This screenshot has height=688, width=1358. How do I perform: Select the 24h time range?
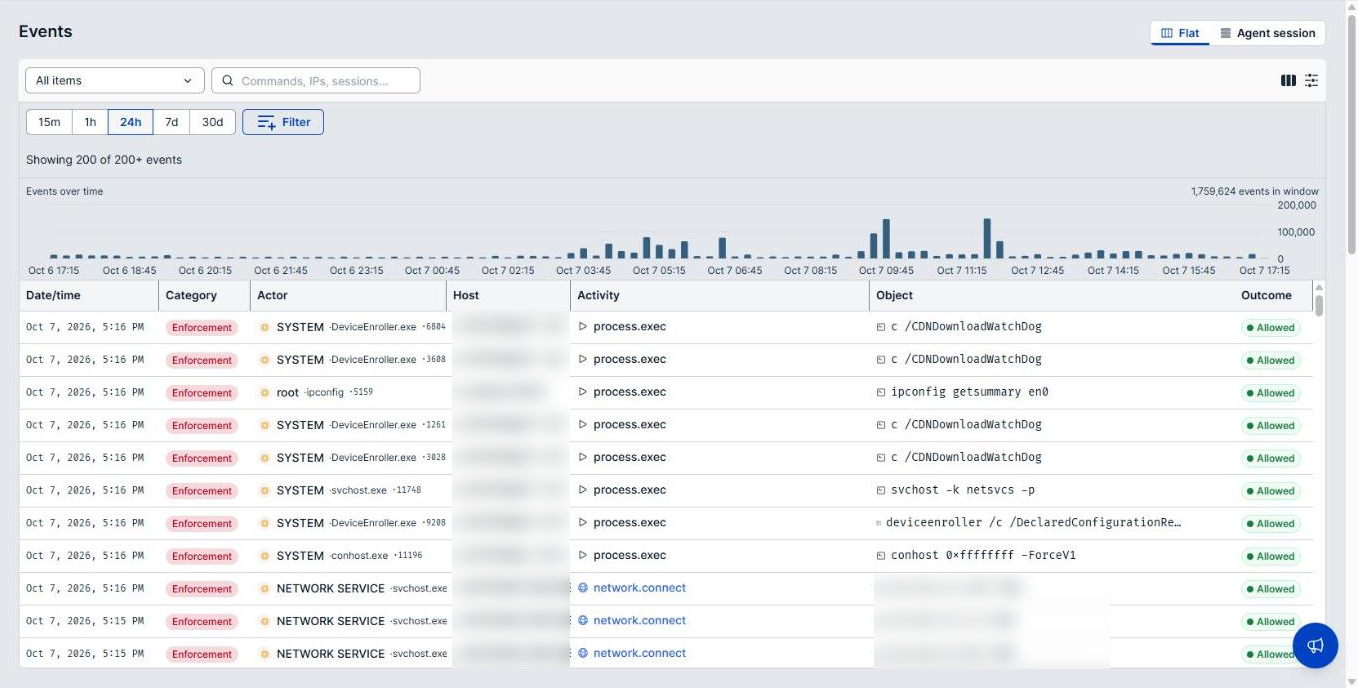[x=130, y=122]
